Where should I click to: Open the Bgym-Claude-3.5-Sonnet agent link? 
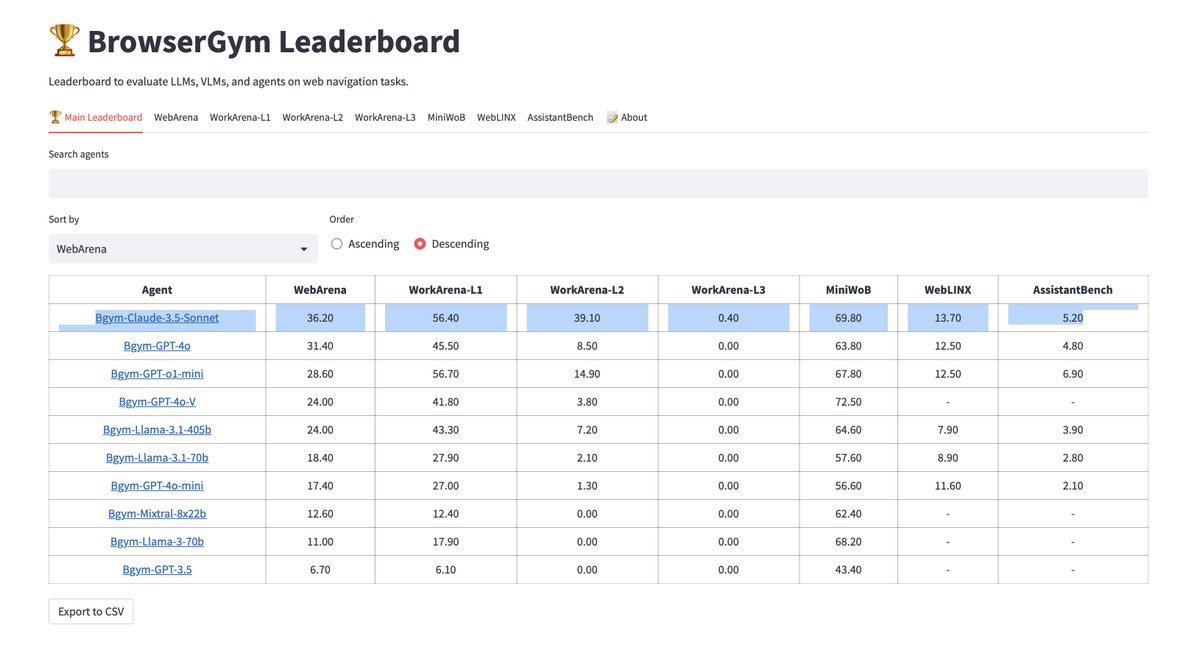point(157,318)
